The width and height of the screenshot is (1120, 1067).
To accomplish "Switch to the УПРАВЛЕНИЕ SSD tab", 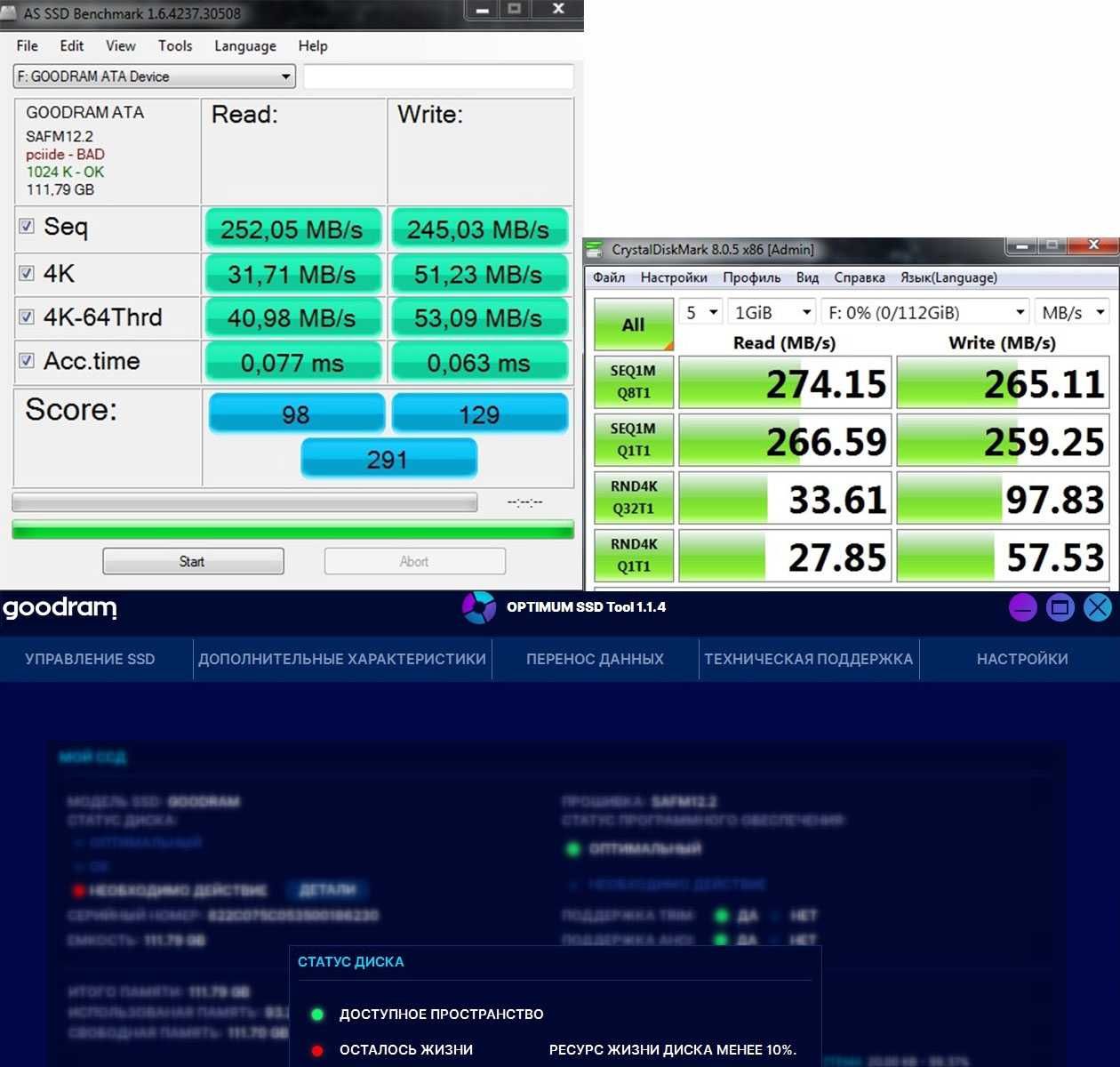I will 90,659.
